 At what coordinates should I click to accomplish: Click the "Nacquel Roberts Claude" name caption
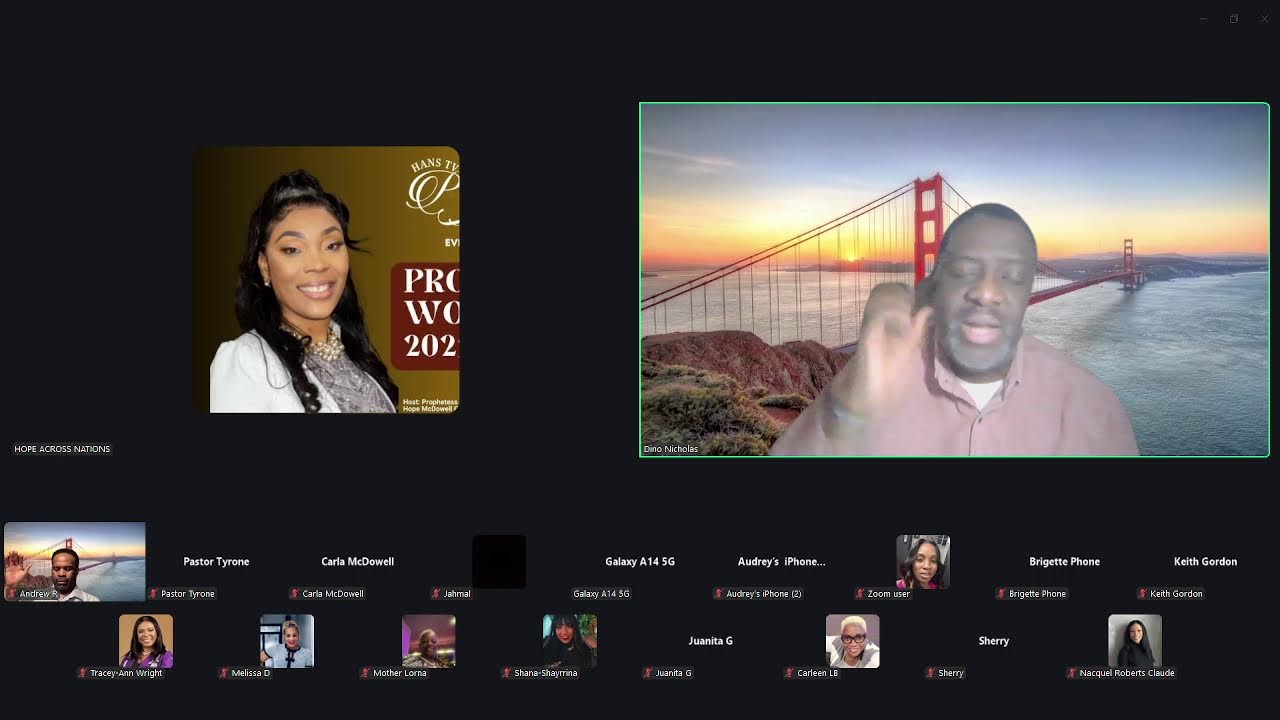tap(1127, 673)
